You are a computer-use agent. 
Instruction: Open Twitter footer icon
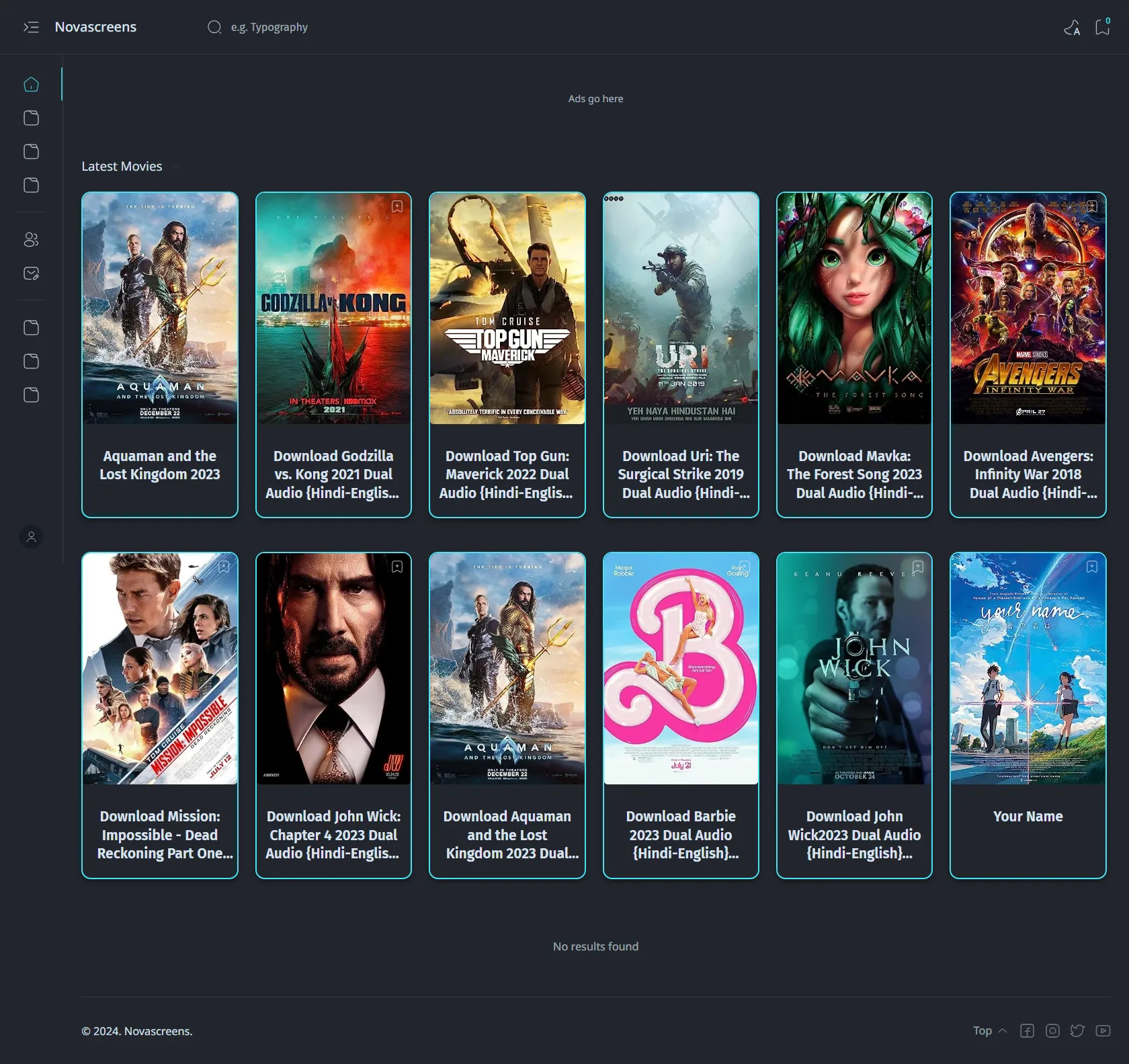(1077, 1031)
